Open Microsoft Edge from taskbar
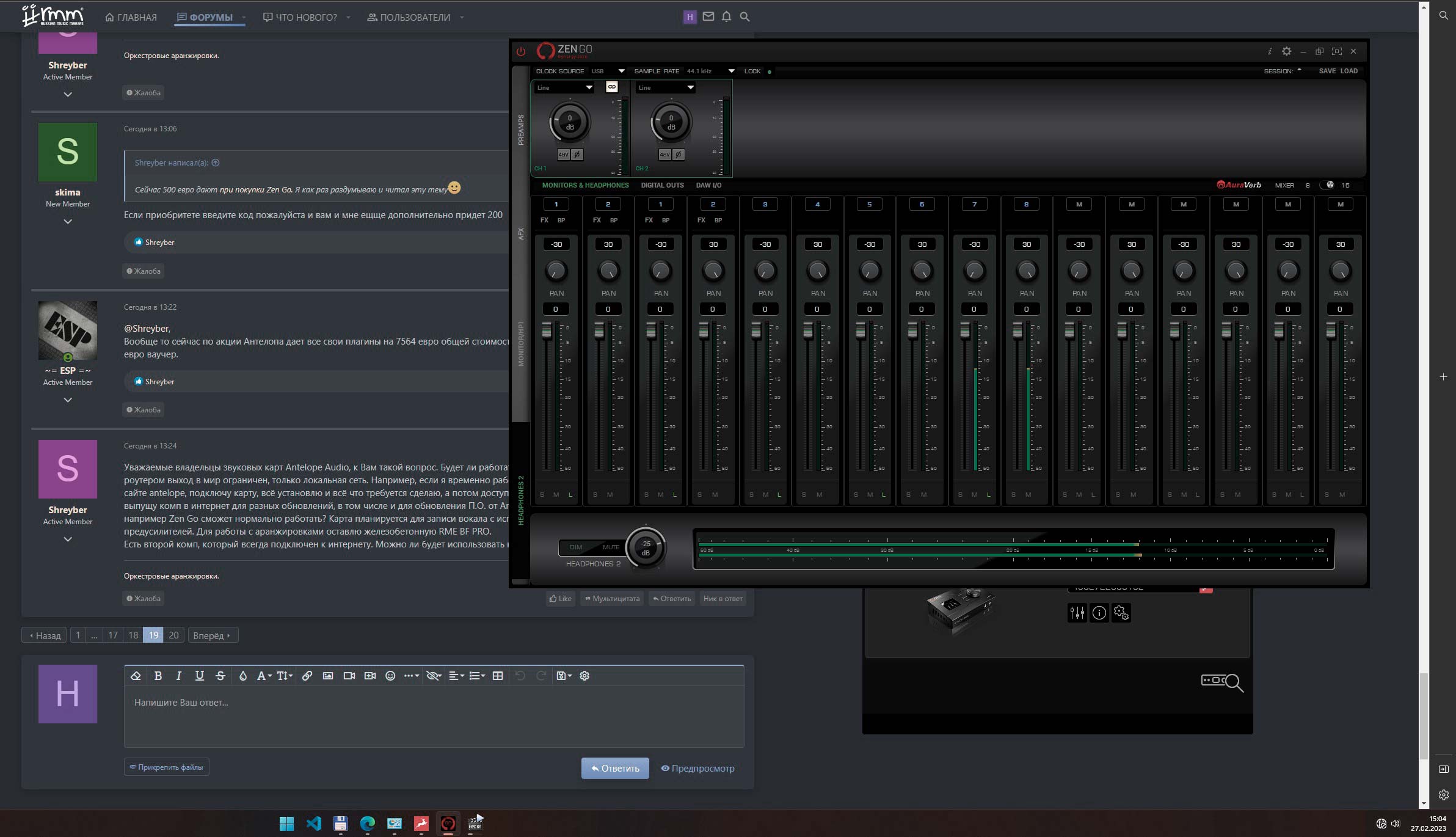Image resolution: width=1456 pixels, height=837 pixels. click(x=367, y=824)
